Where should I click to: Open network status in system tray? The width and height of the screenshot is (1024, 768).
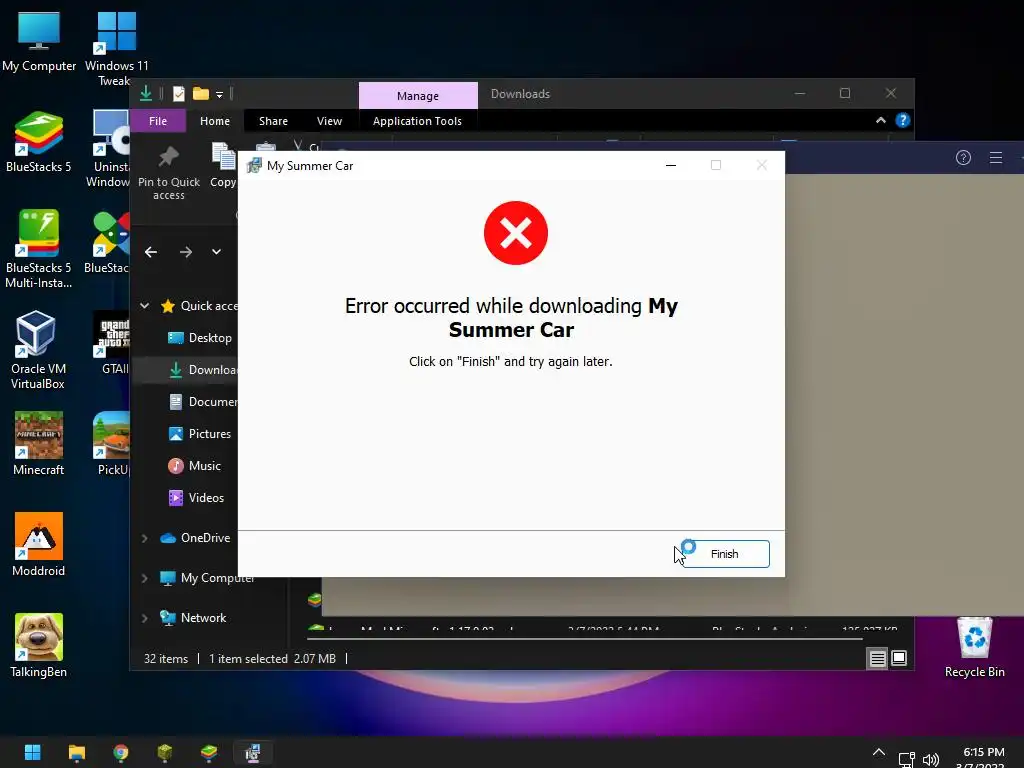pos(906,760)
